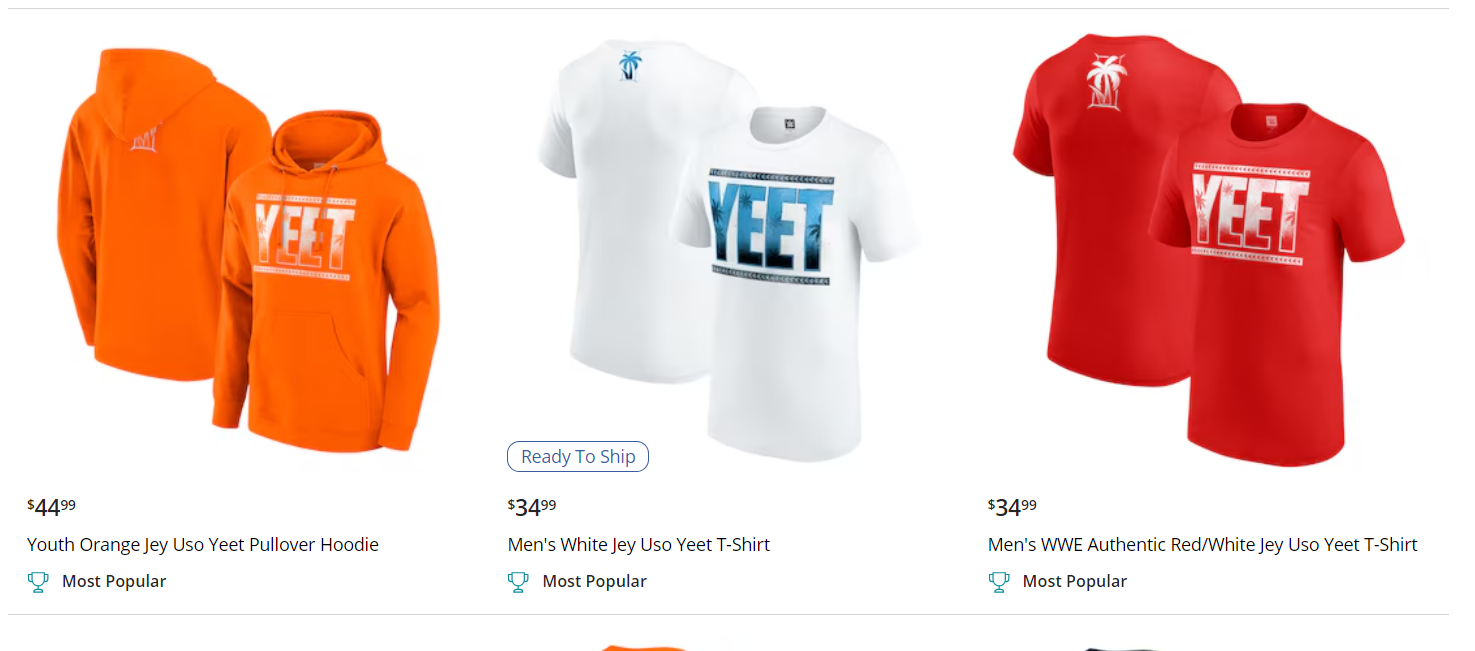This screenshot has width=1475, height=651.
Task: Click Most Popular label under orange hoodie
Action: [114, 581]
